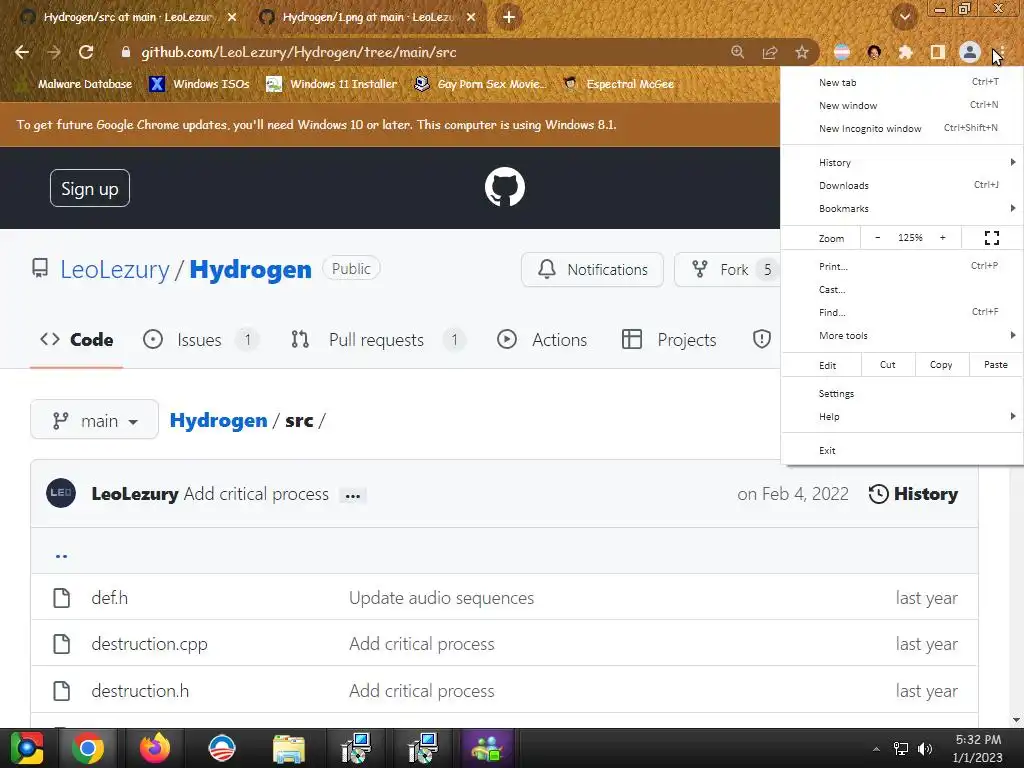Click the Notifications button

point(592,270)
